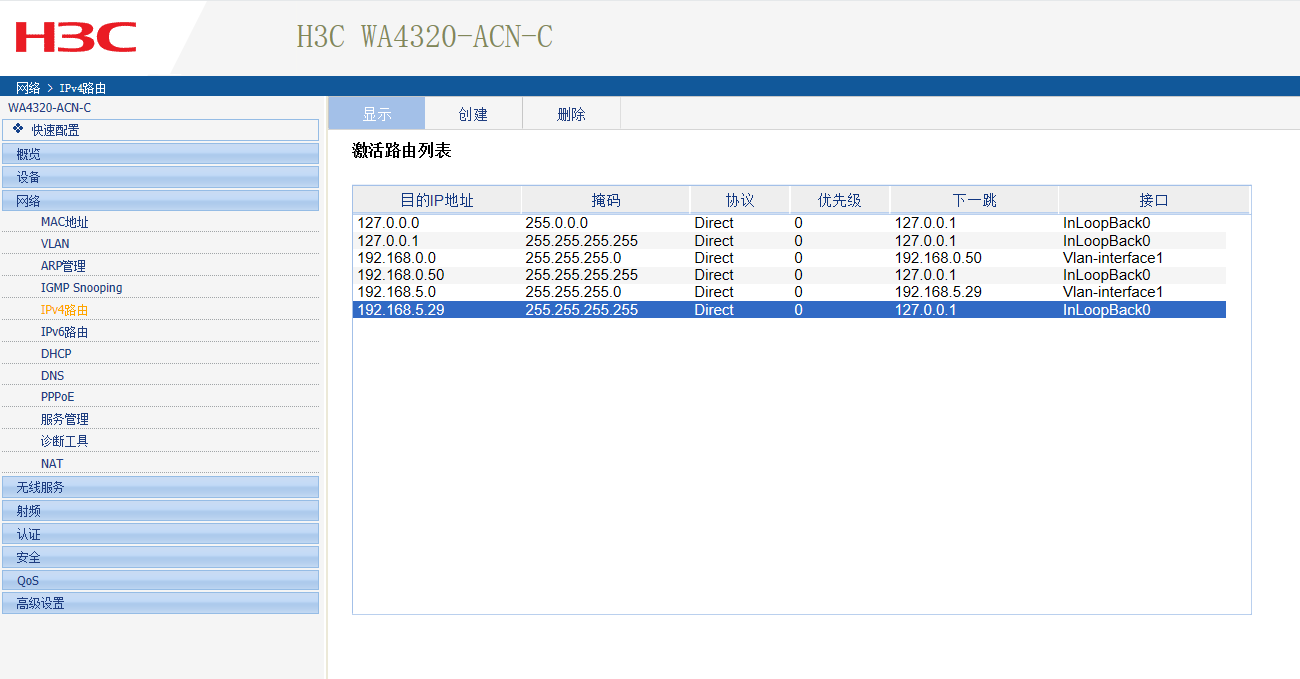Click next hop 192.168.0.50 cell

coord(938,258)
